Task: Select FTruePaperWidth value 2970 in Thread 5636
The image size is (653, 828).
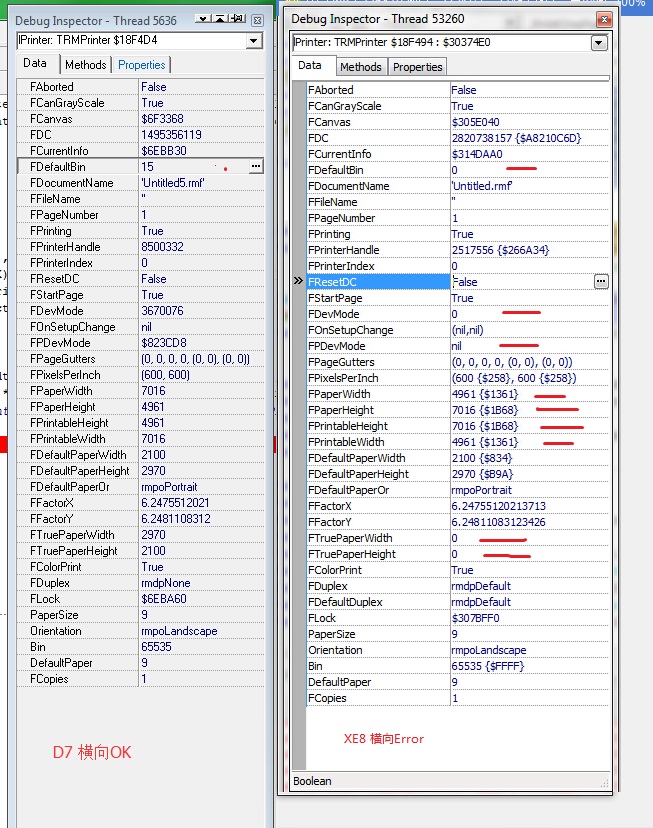Action: [153, 535]
